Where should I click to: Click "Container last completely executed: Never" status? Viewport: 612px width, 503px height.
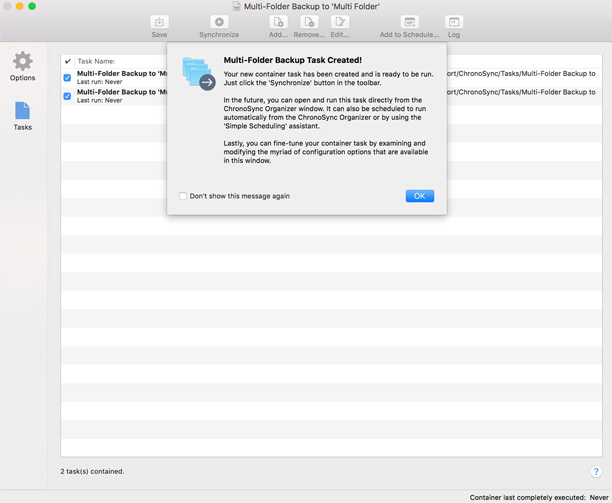[x=539, y=497]
